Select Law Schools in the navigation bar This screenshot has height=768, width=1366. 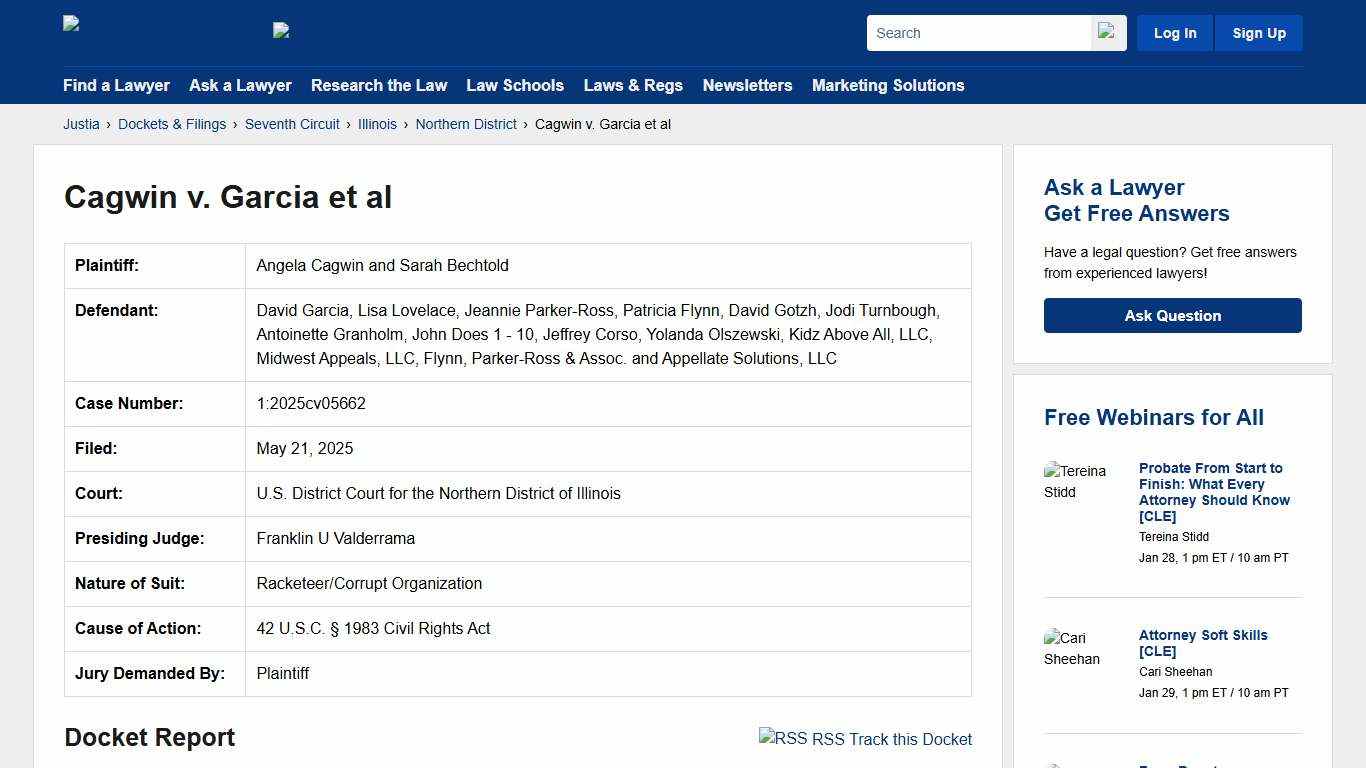515,86
